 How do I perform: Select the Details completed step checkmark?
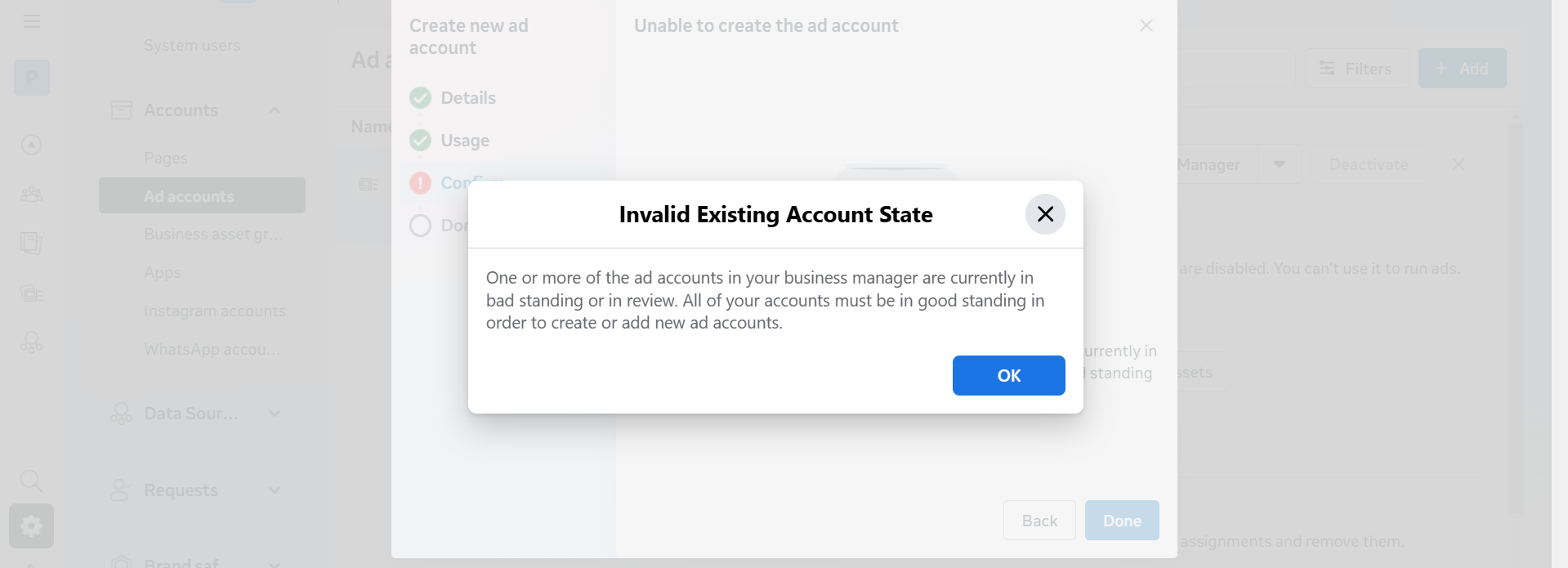[420, 98]
